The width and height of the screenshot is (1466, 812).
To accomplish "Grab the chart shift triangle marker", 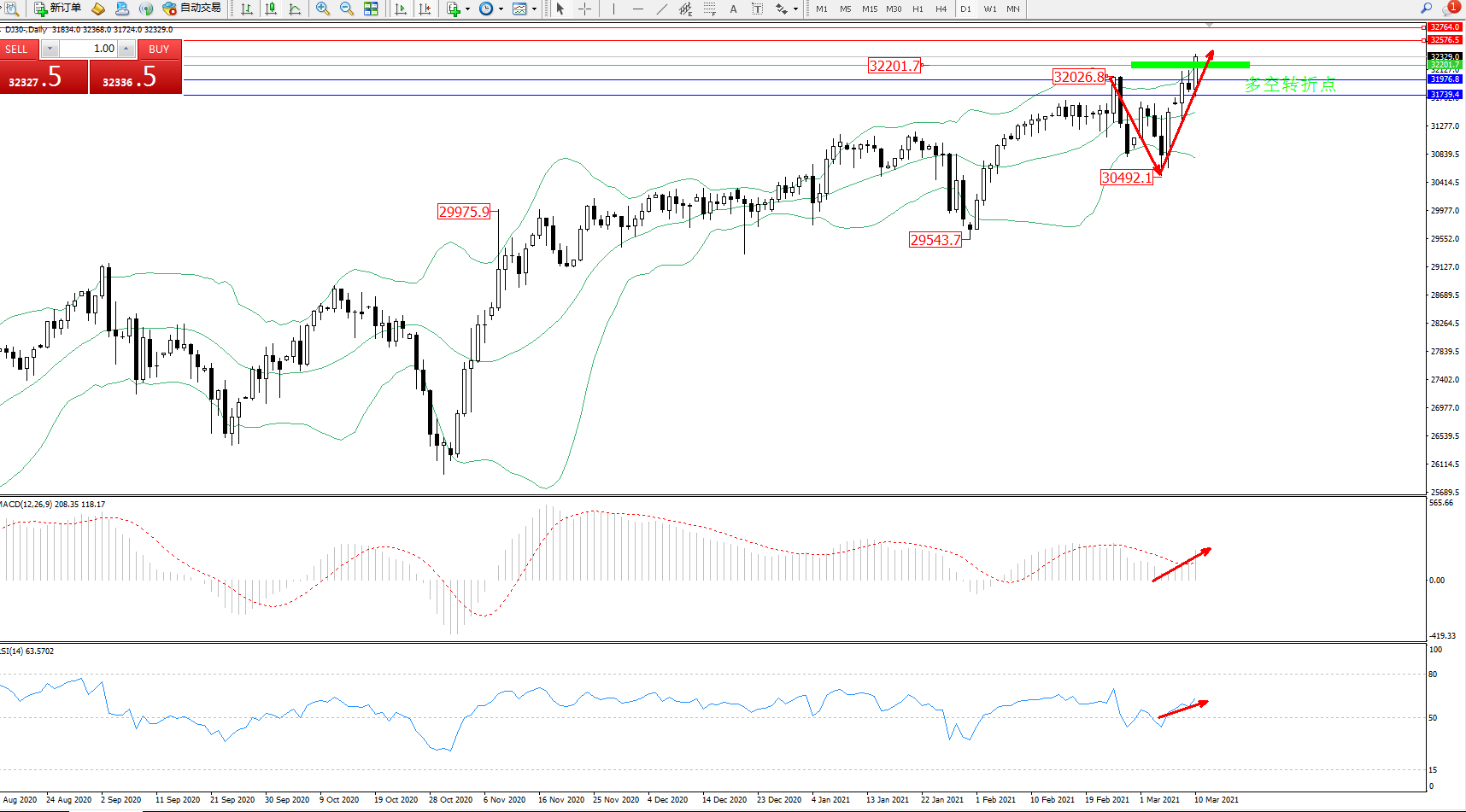I will (1209, 26).
